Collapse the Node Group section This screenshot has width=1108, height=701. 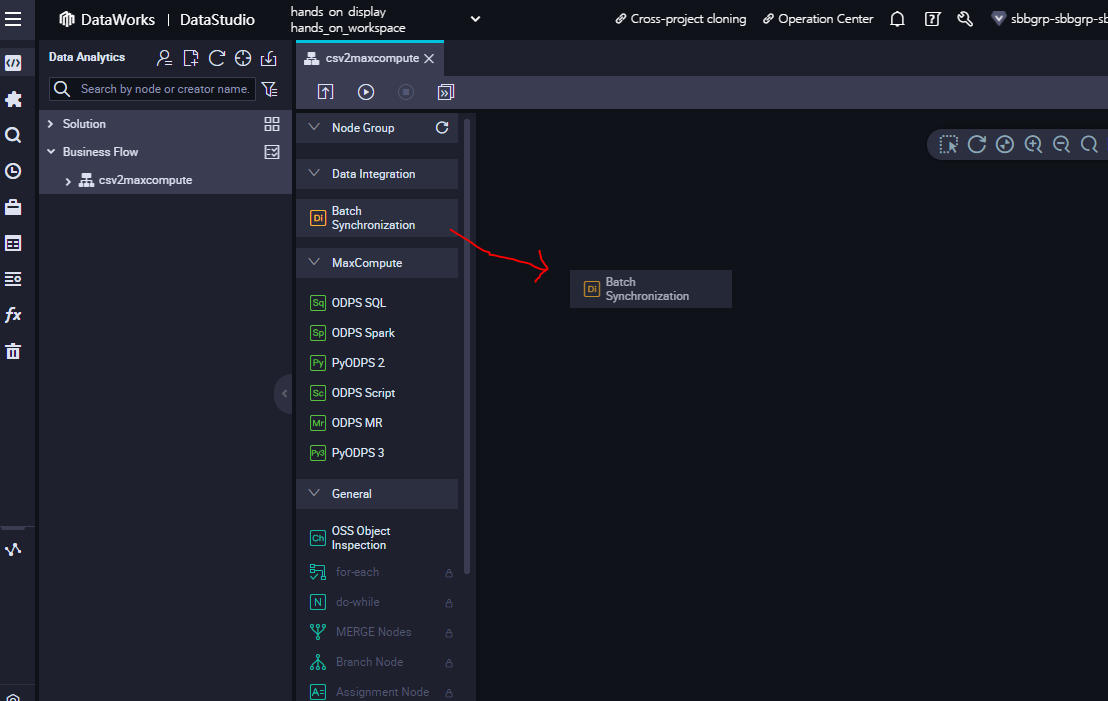(314, 127)
